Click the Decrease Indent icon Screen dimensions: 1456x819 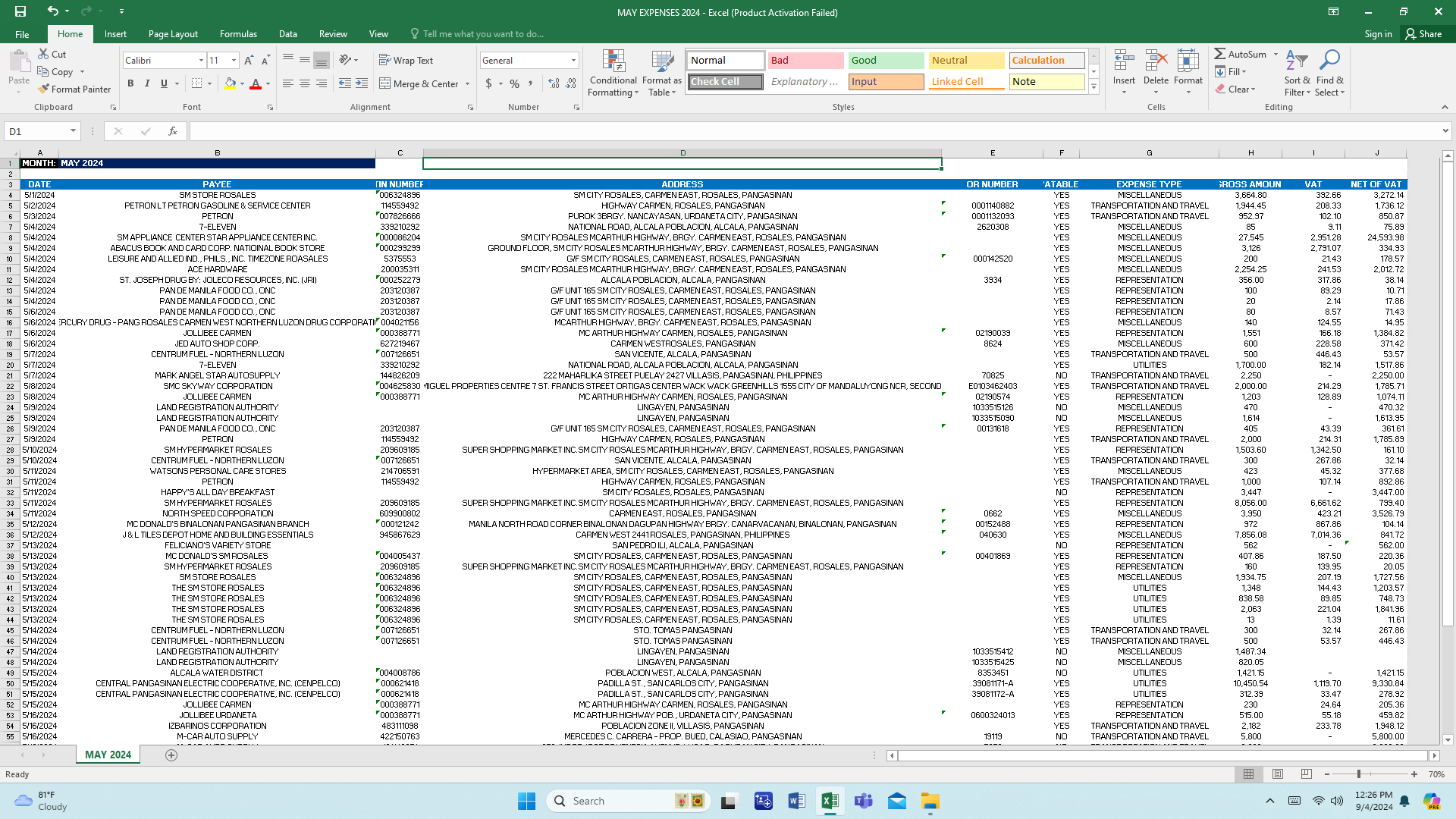[x=345, y=83]
